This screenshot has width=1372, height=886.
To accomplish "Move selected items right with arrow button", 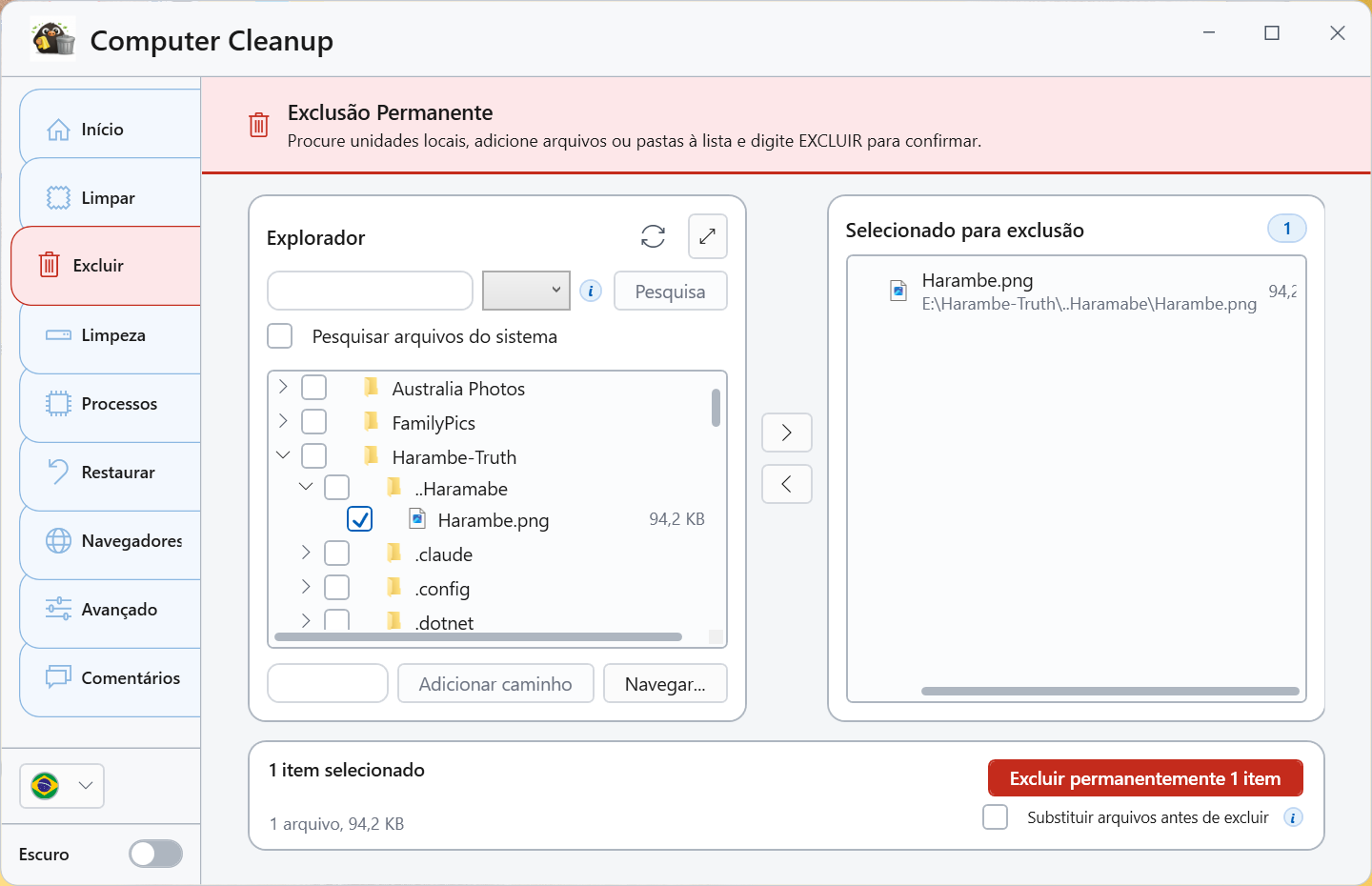I will [x=787, y=433].
